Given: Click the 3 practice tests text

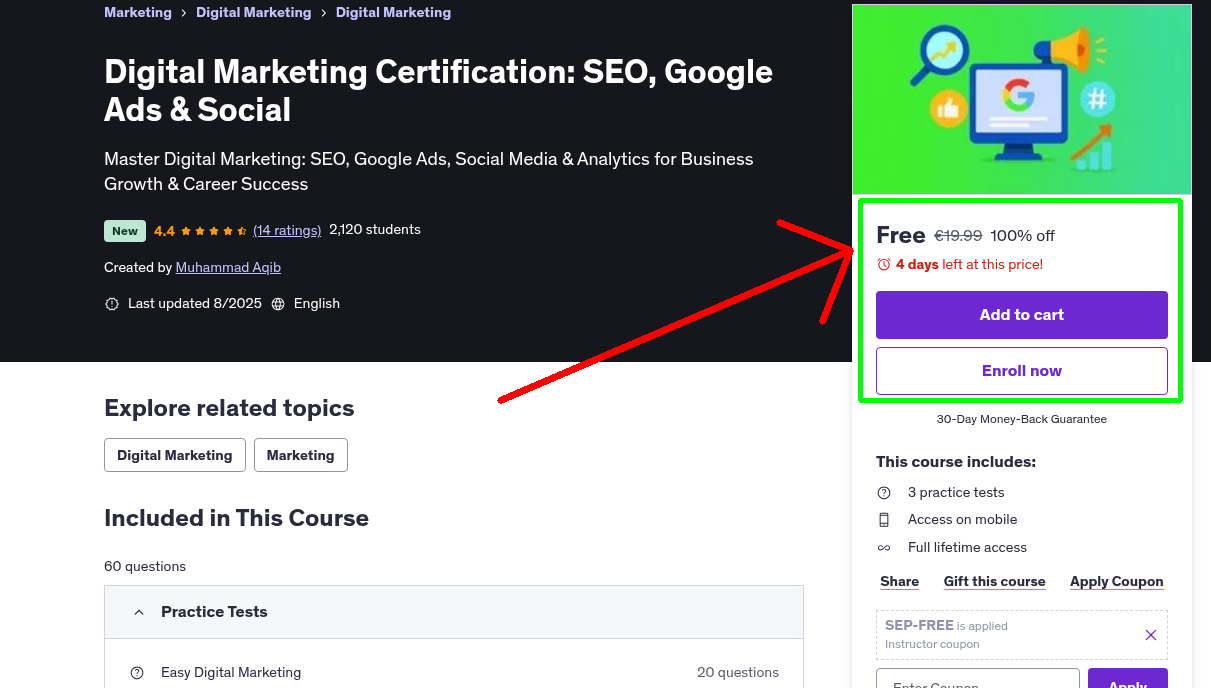Looking at the screenshot, I should [x=956, y=493].
